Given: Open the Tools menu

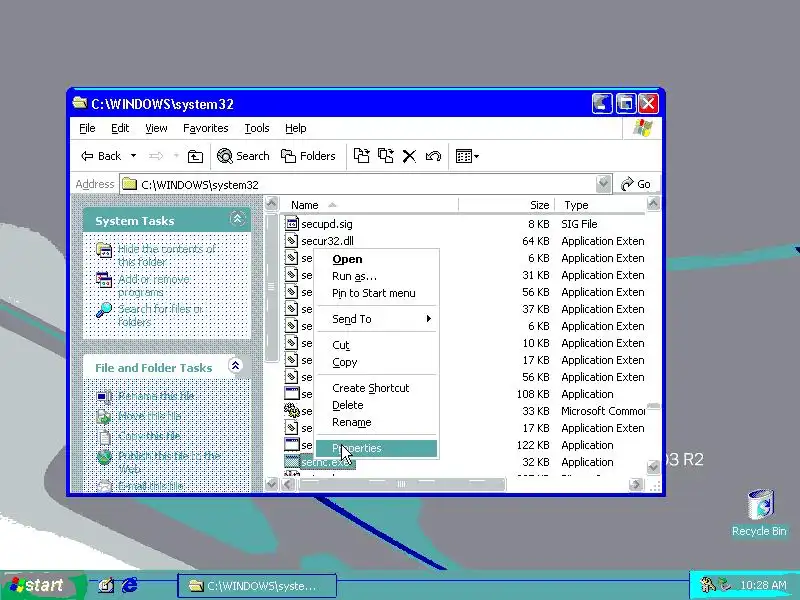Looking at the screenshot, I should [x=257, y=128].
